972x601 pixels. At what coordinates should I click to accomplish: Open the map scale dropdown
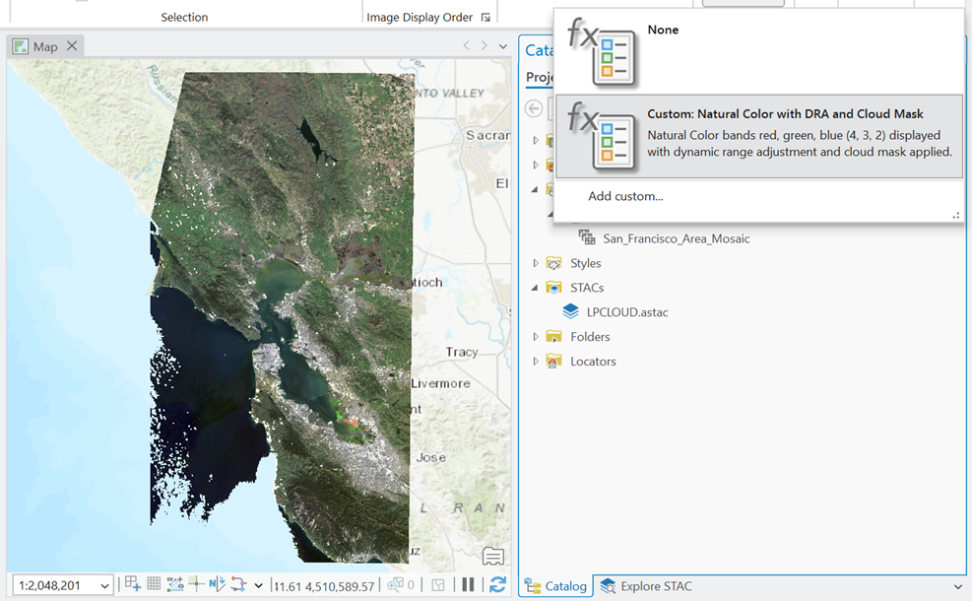[x=105, y=586]
